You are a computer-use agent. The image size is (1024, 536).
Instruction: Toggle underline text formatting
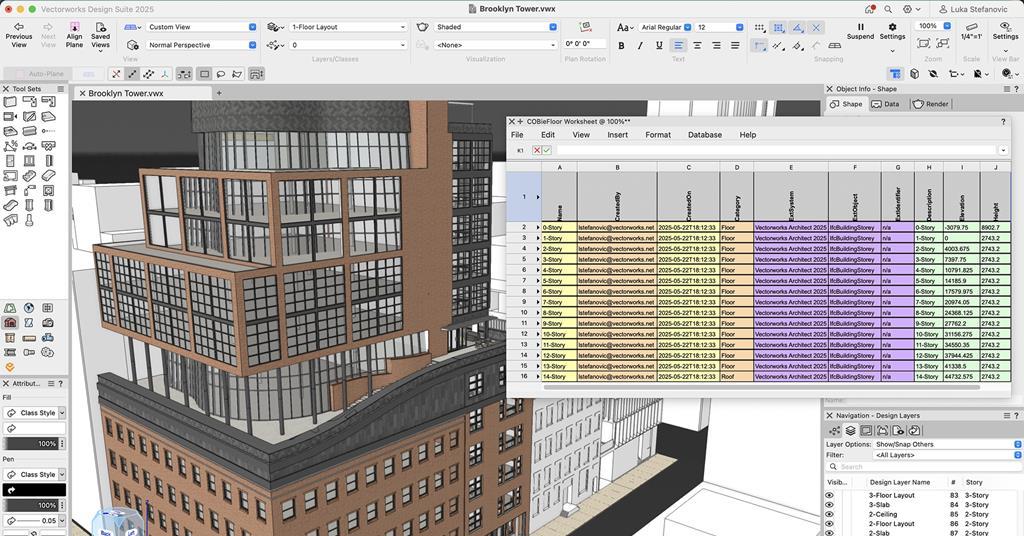pyautogui.click(x=659, y=45)
